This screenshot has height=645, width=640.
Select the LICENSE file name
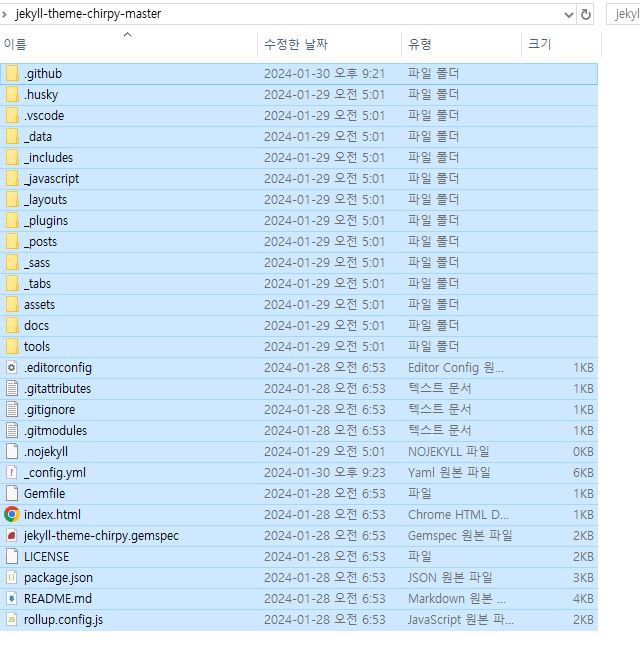tap(46, 556)
